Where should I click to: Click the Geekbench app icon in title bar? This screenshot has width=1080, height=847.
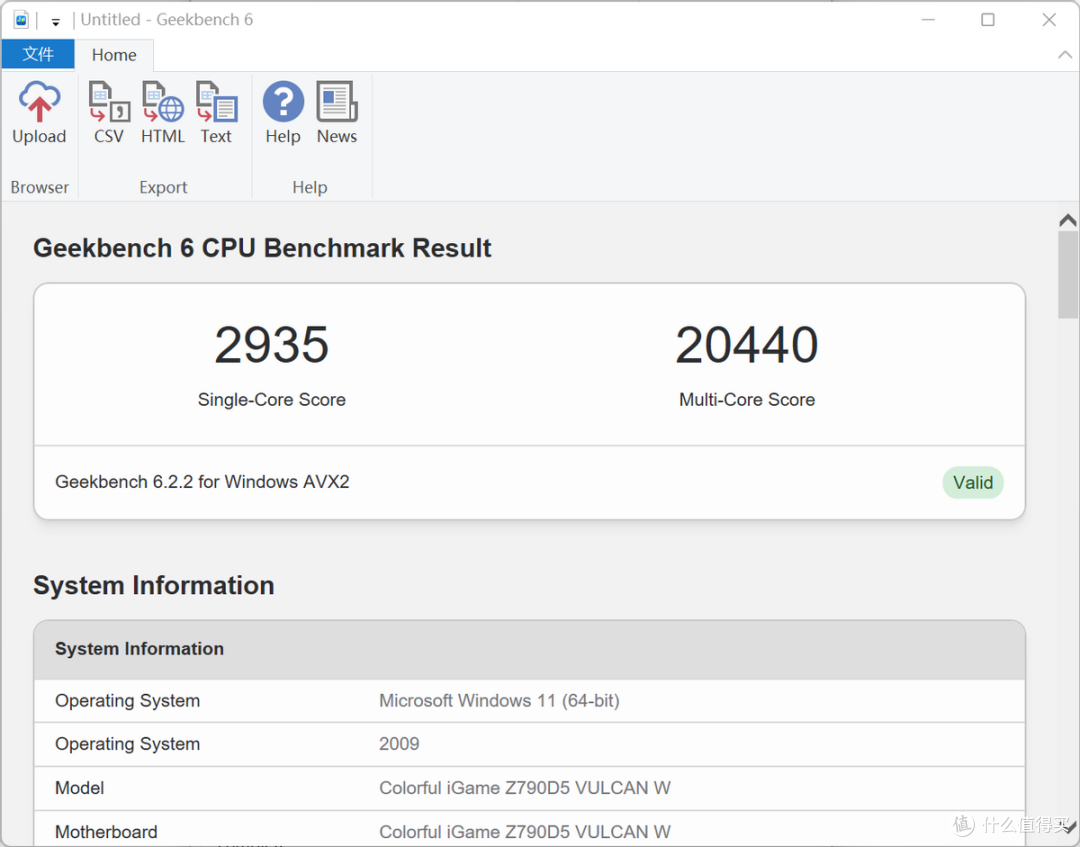[x=21, y=19]
